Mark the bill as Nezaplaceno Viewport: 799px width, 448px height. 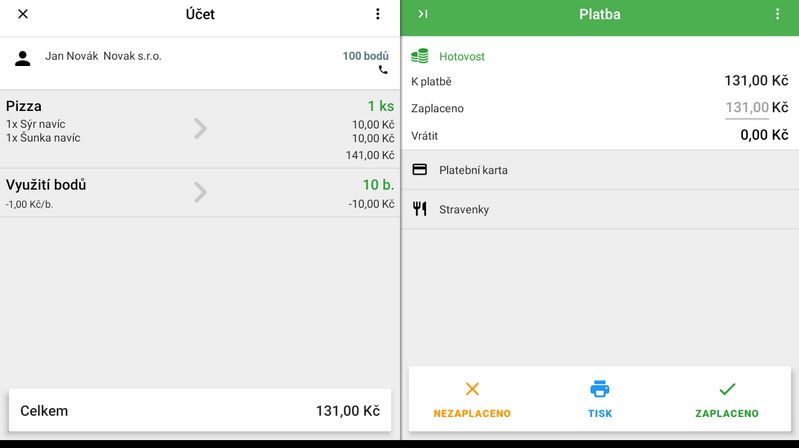pyautogui.click(x=472, y=400)
